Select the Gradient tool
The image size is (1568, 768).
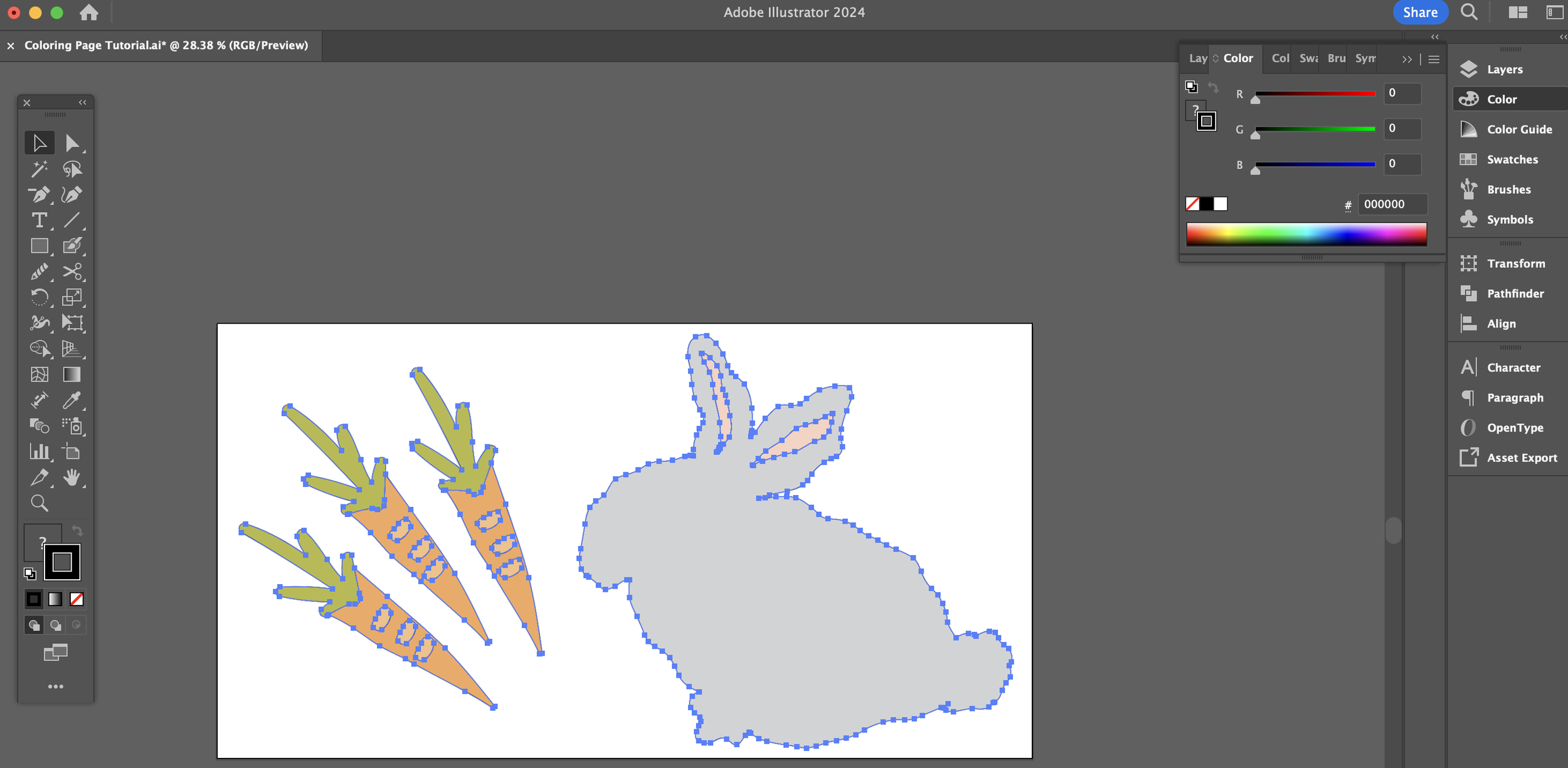tap(72, 375)
